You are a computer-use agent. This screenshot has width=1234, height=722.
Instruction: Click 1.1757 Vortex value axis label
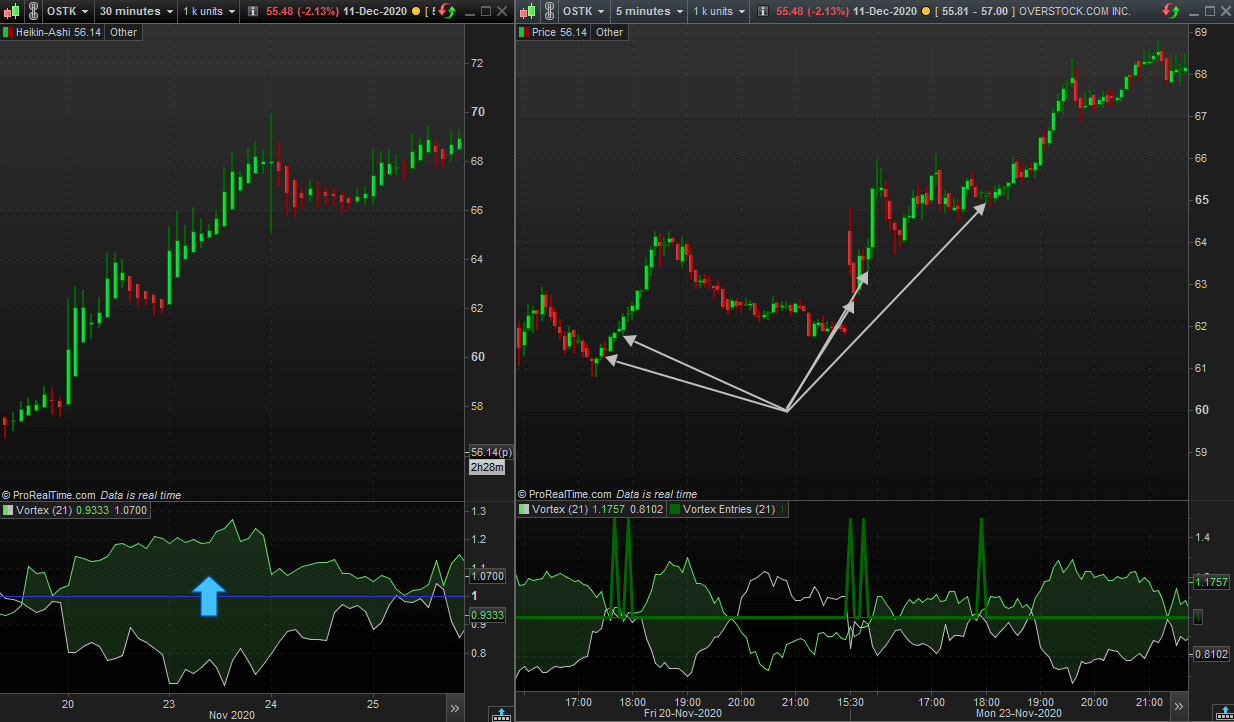point(1210,581)
